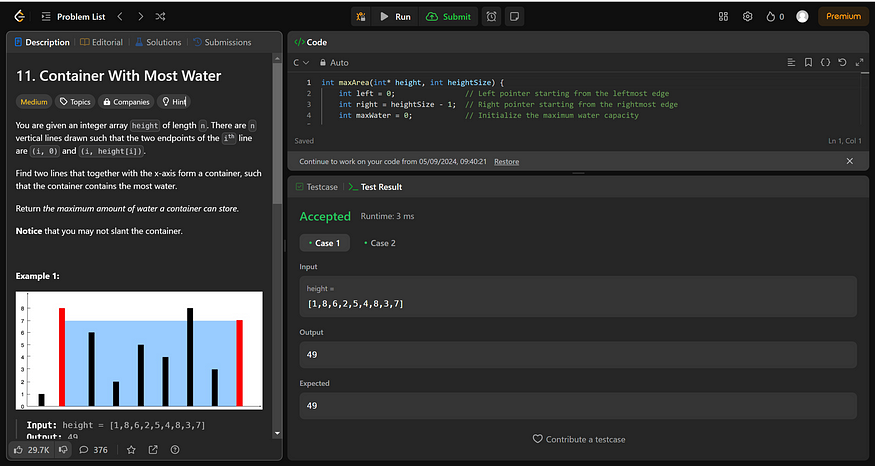Open the timer alarm clock icon

491,17
